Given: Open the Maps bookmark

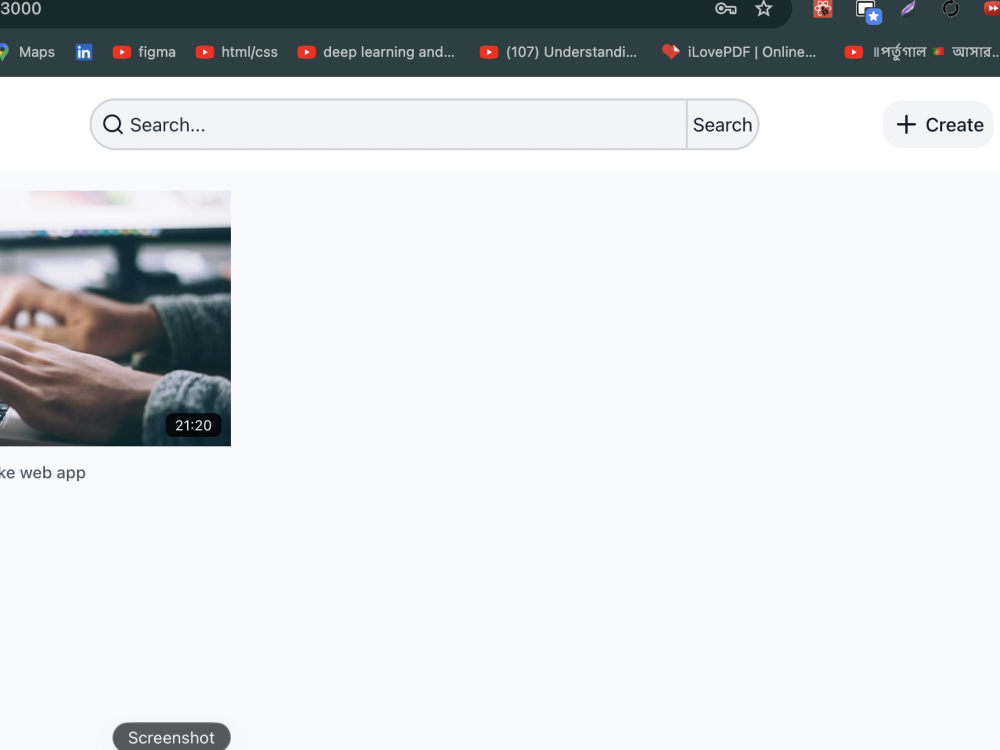Looking at the screenshot, I should [27, 52].
